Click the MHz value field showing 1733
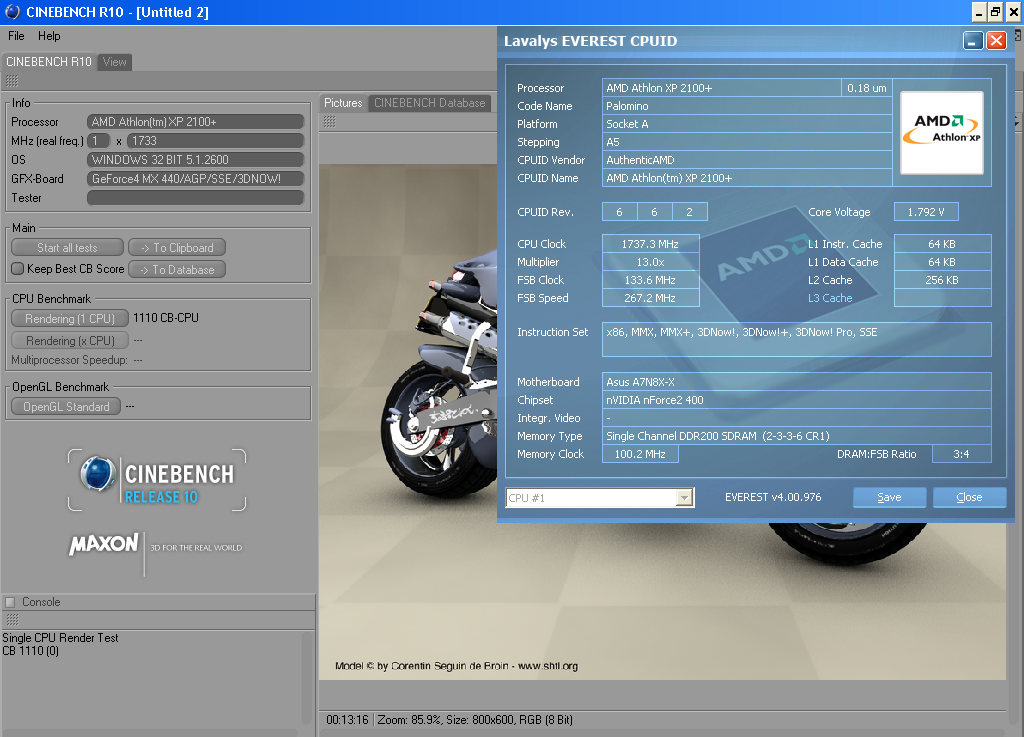This screenshot has height=737, width=1024. point(215,140)
